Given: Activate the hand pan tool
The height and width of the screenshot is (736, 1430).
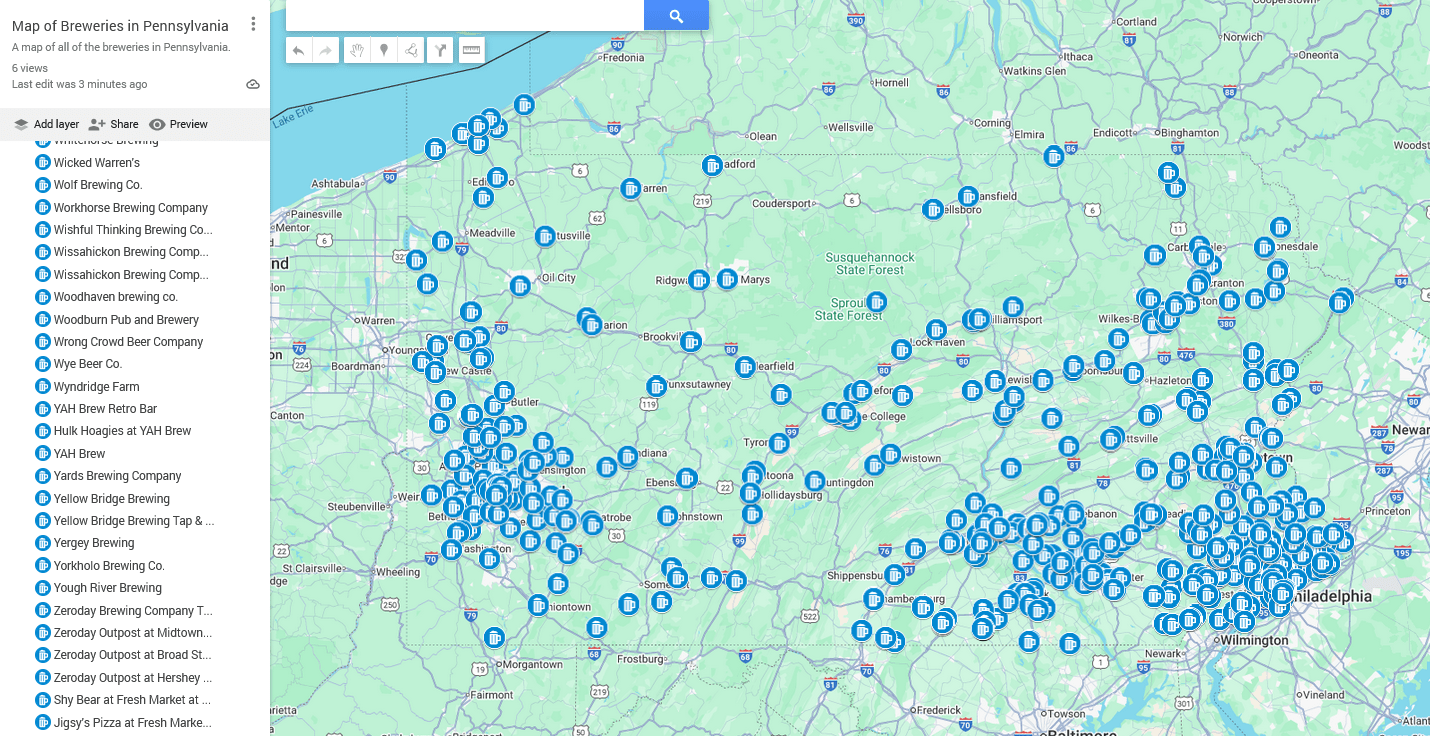Looking at the screenshot, I should click(x=356, y=50).
